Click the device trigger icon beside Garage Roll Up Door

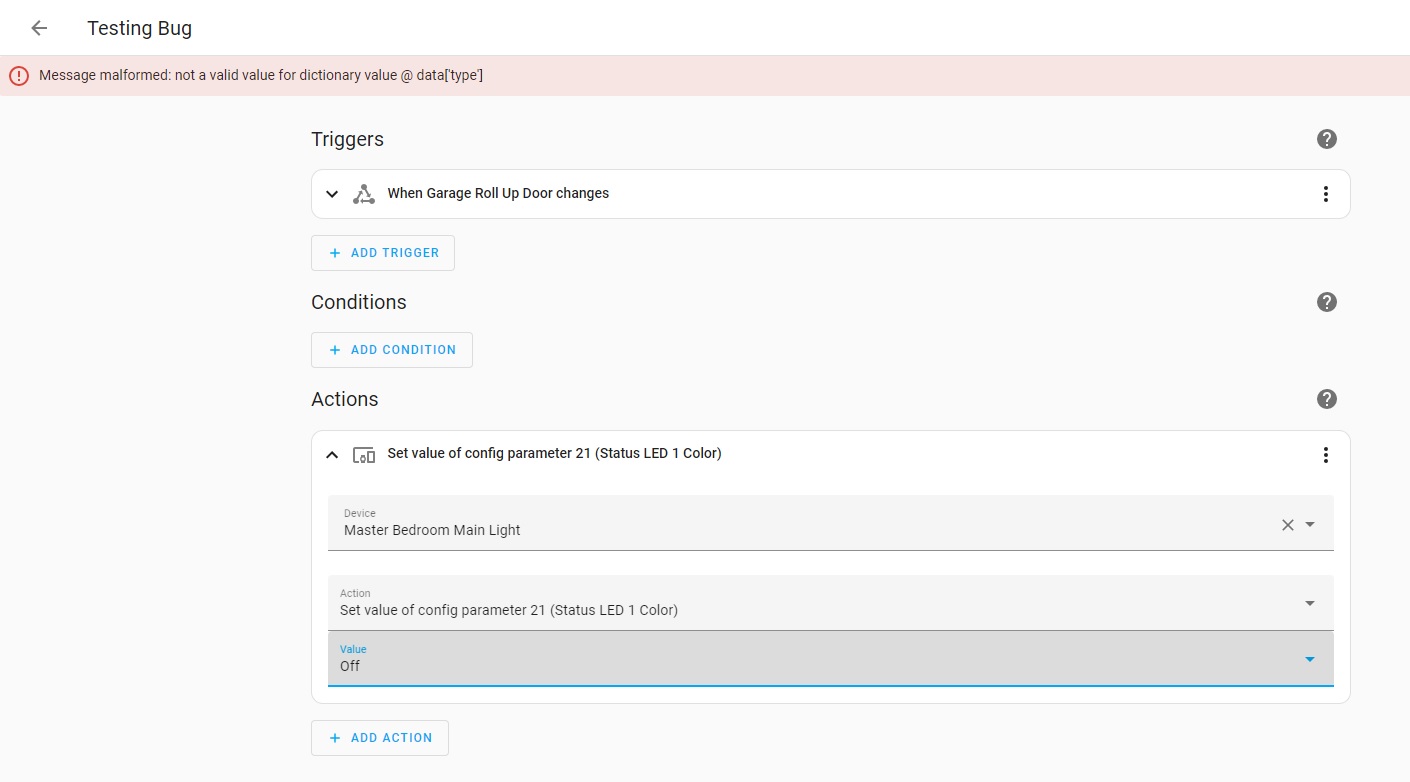(x=364, y=193)
